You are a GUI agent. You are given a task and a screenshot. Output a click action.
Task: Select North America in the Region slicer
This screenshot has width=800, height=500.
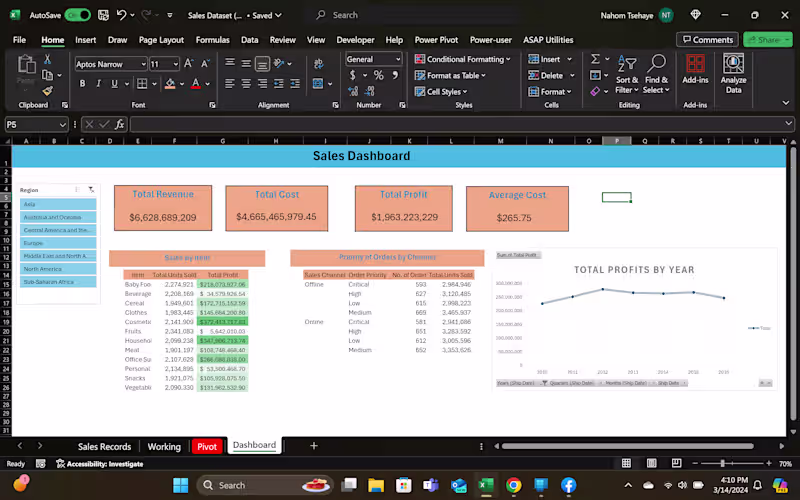(58, 269)
